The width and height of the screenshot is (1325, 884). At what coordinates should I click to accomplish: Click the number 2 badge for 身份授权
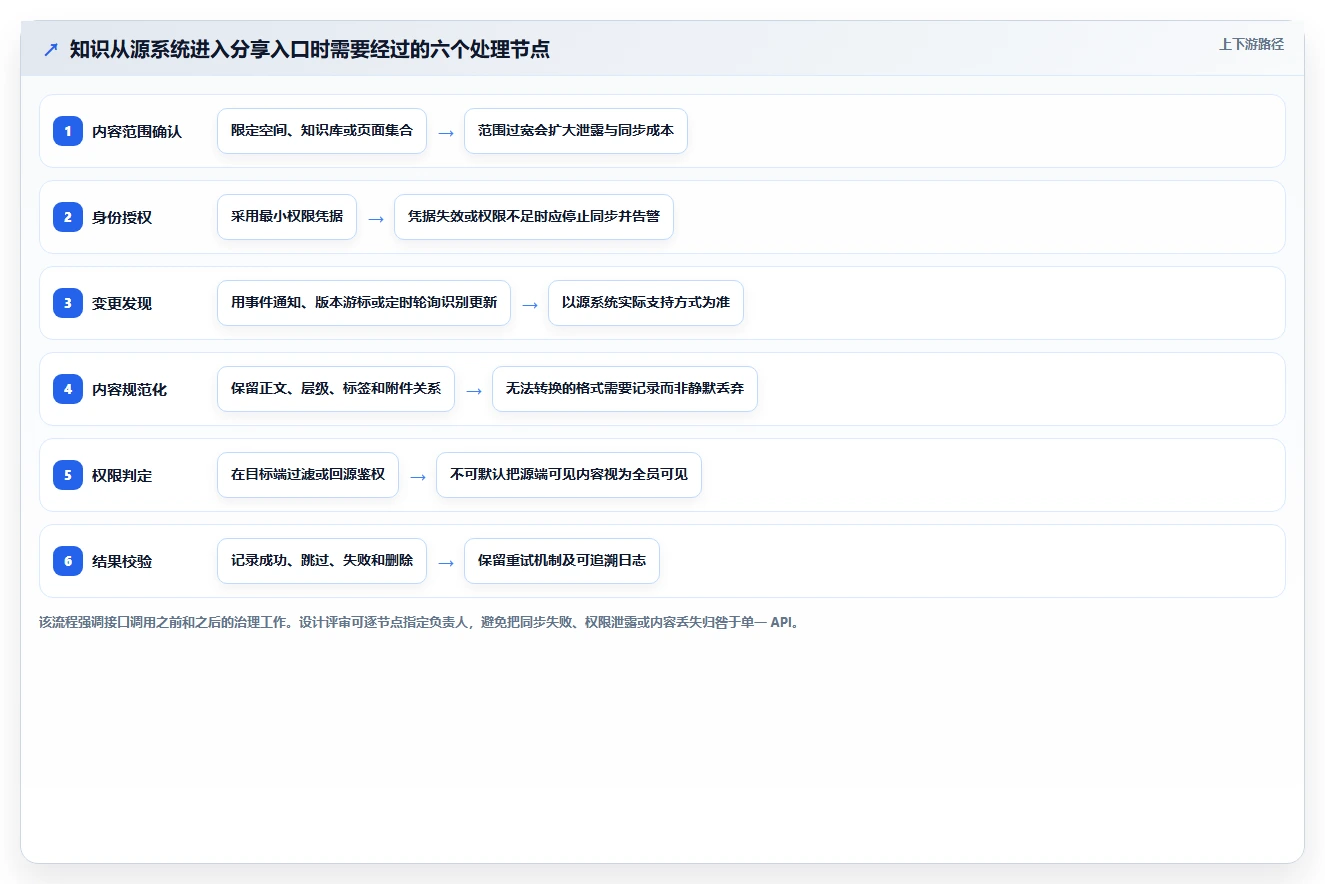(68, 217)
